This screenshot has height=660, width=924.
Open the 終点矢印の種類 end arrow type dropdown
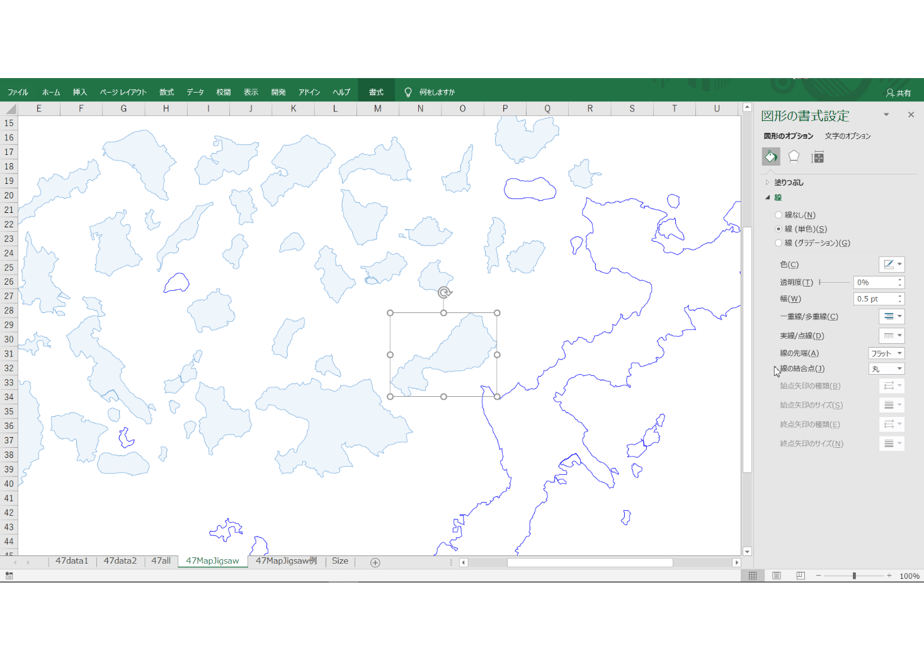pyautogui.click(x=892, y=424)
